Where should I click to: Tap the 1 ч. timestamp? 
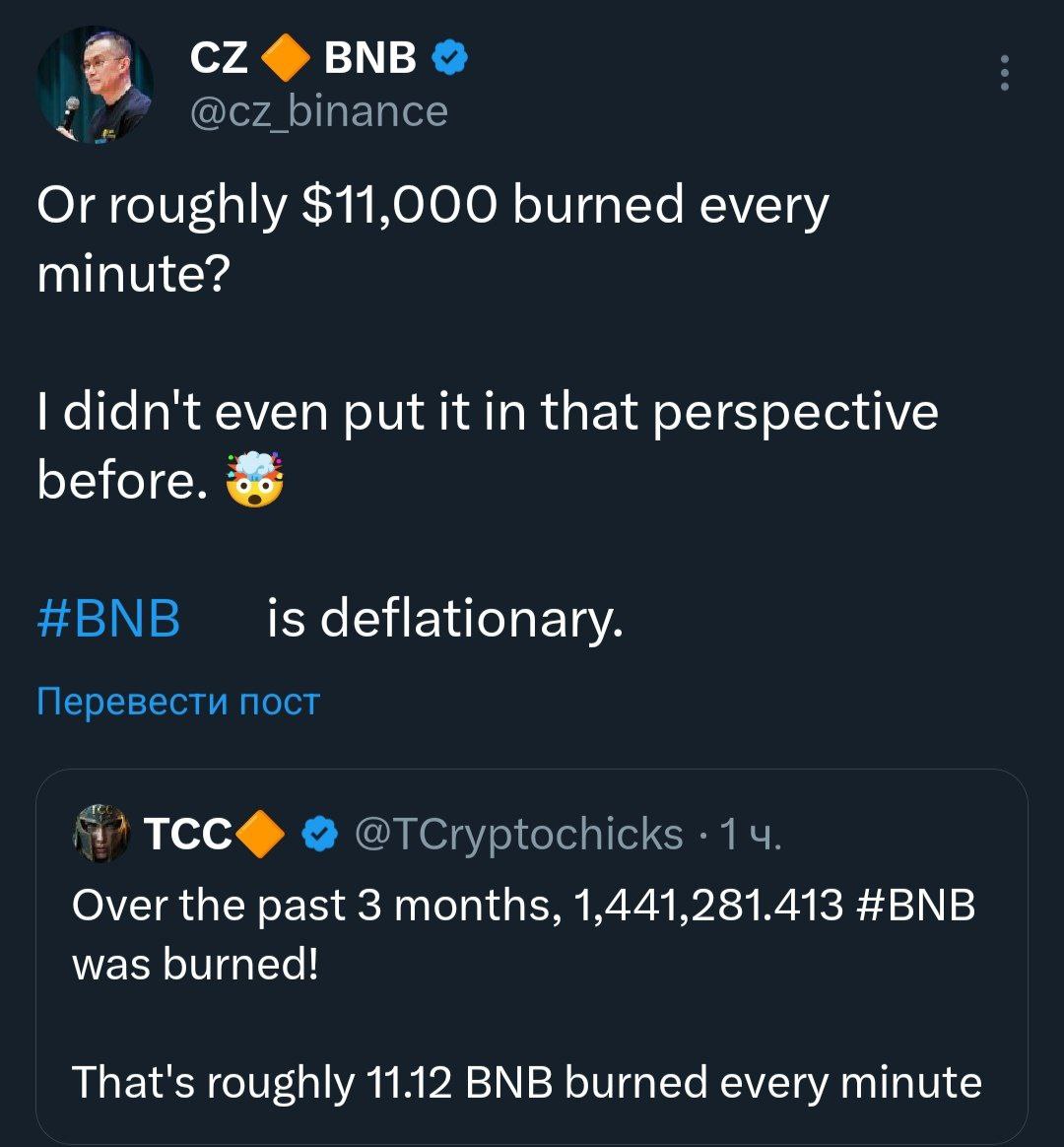tap(751, 835)
